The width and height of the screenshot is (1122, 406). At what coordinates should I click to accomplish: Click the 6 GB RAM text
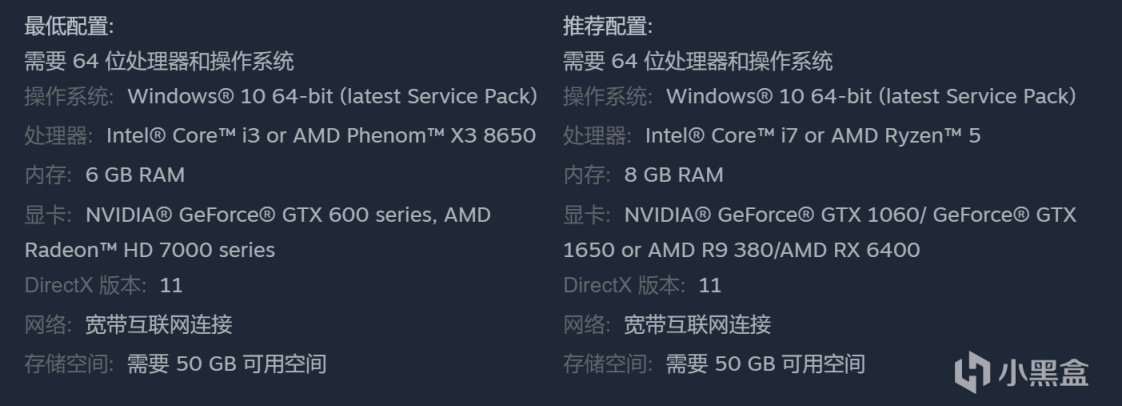135,175
